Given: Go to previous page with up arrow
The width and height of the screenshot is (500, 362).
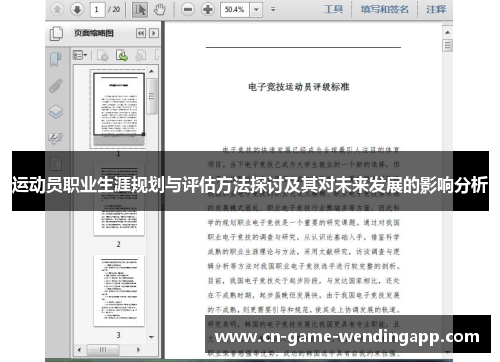Looking at the screenshot, I should (57, 9).
